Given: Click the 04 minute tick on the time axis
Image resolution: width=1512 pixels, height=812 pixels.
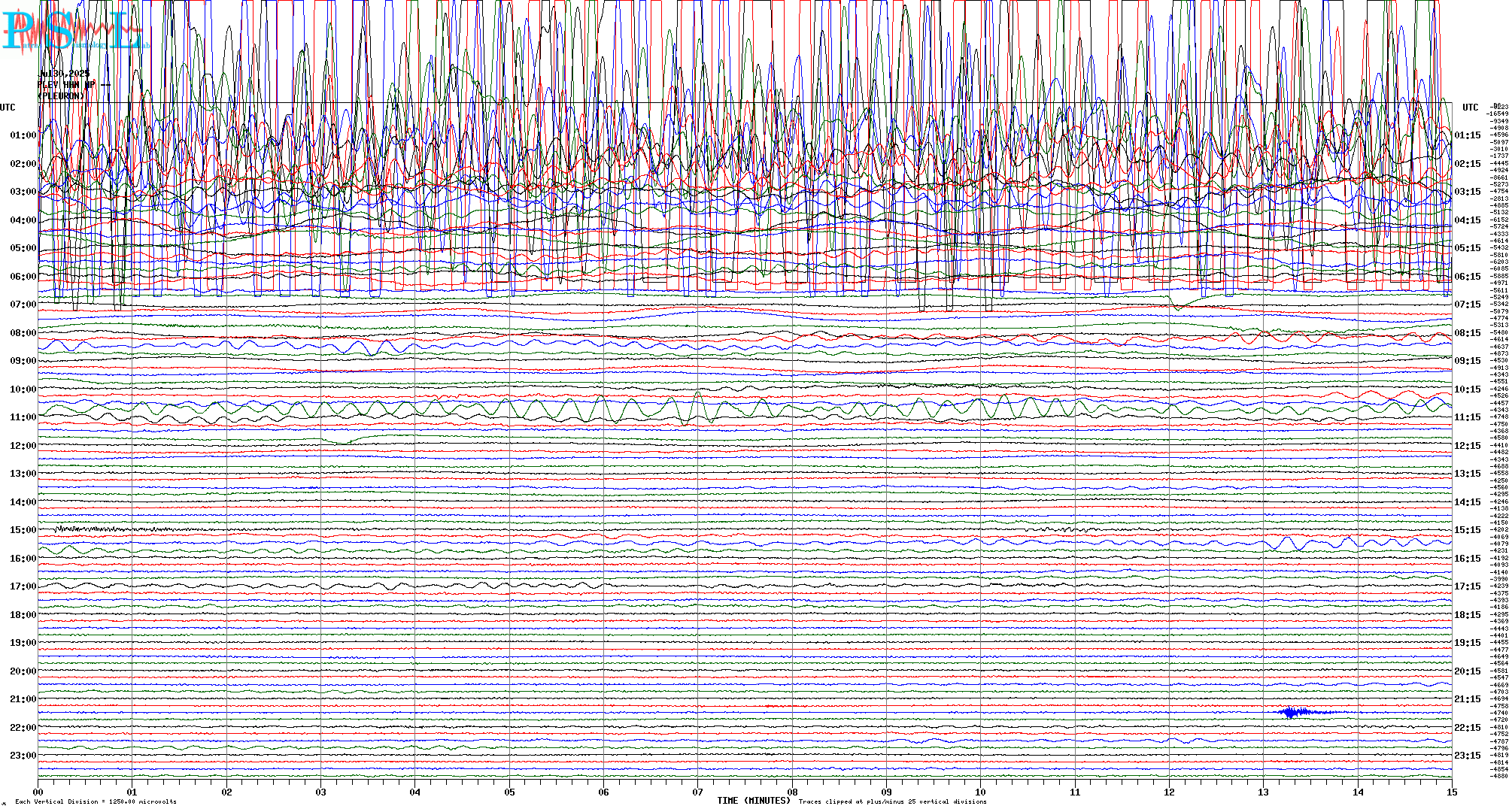Looking at the screenshot, I should (415, 792).
